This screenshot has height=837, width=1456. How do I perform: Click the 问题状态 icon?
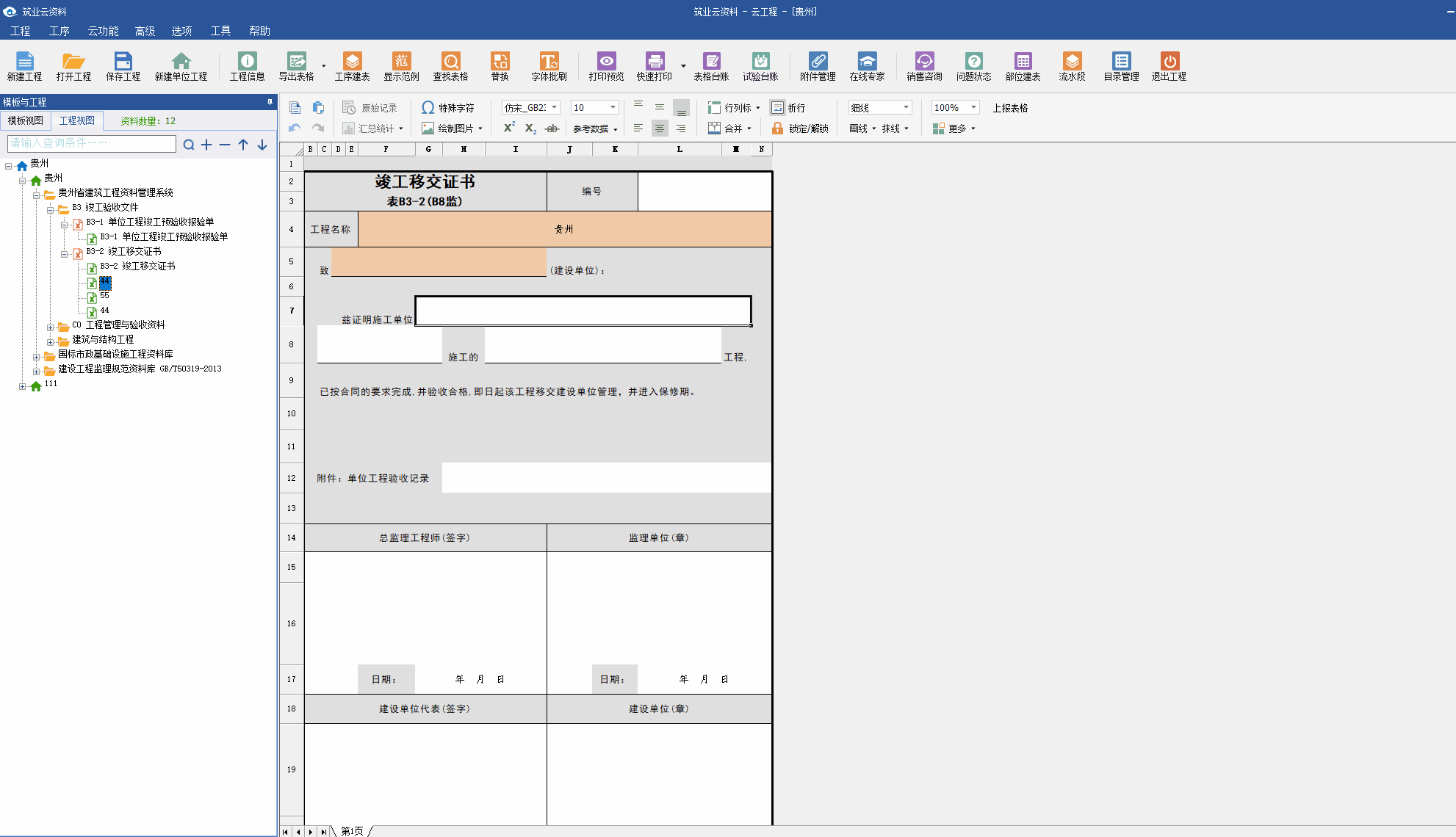[x=973, y=66]
